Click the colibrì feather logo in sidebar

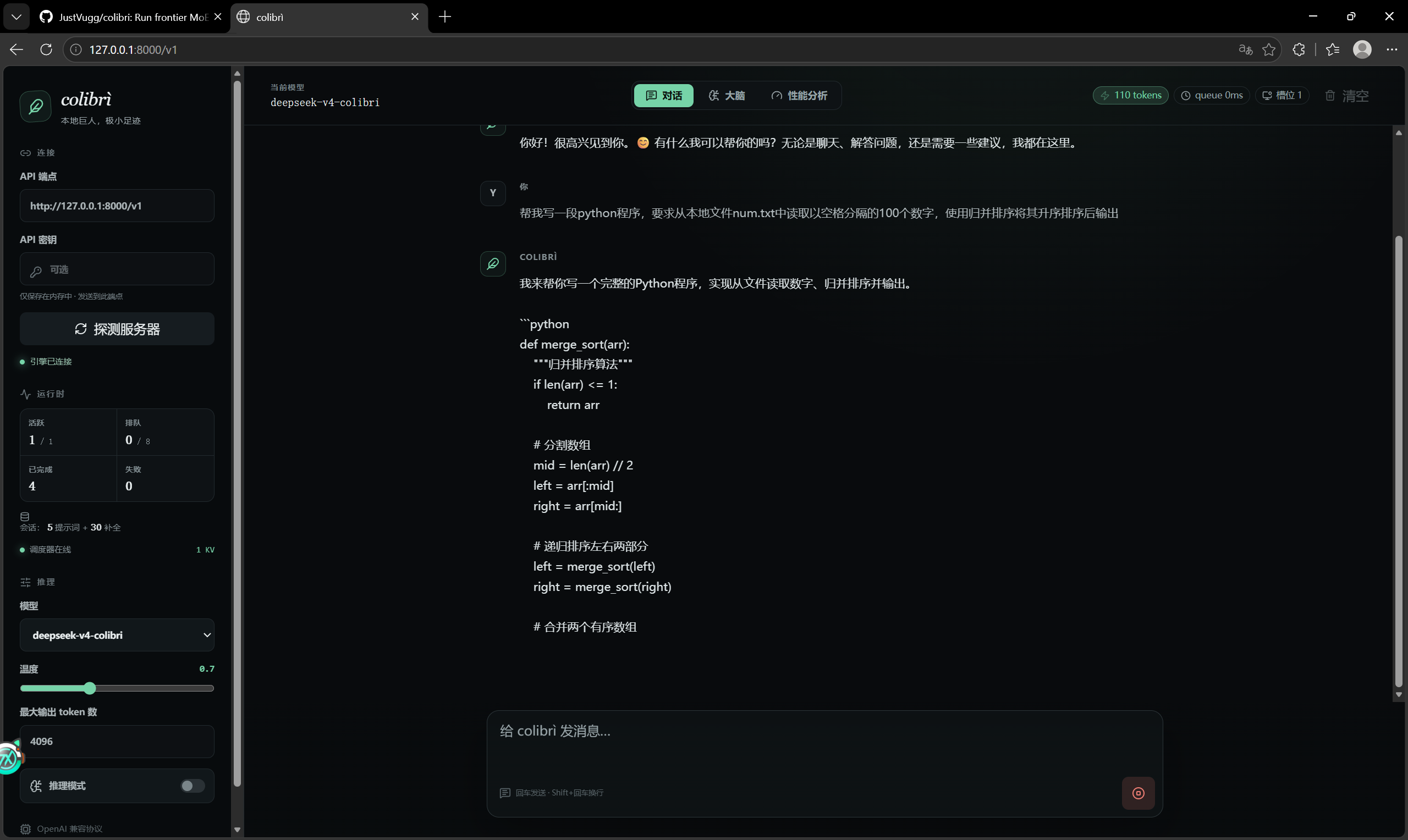click(x=36, y=107)
